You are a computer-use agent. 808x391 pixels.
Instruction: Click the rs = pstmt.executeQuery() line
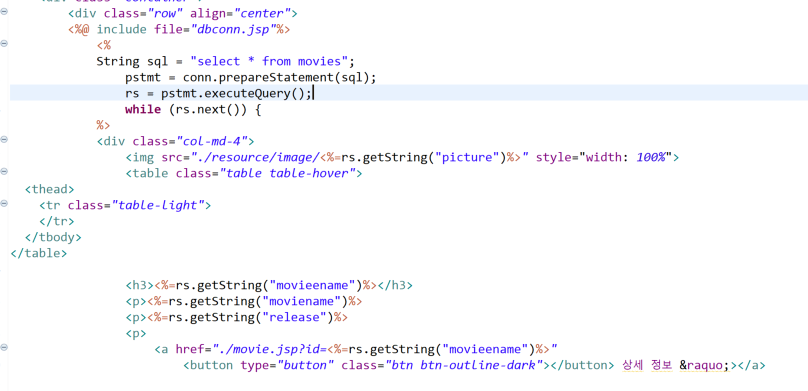coord(218,94)
